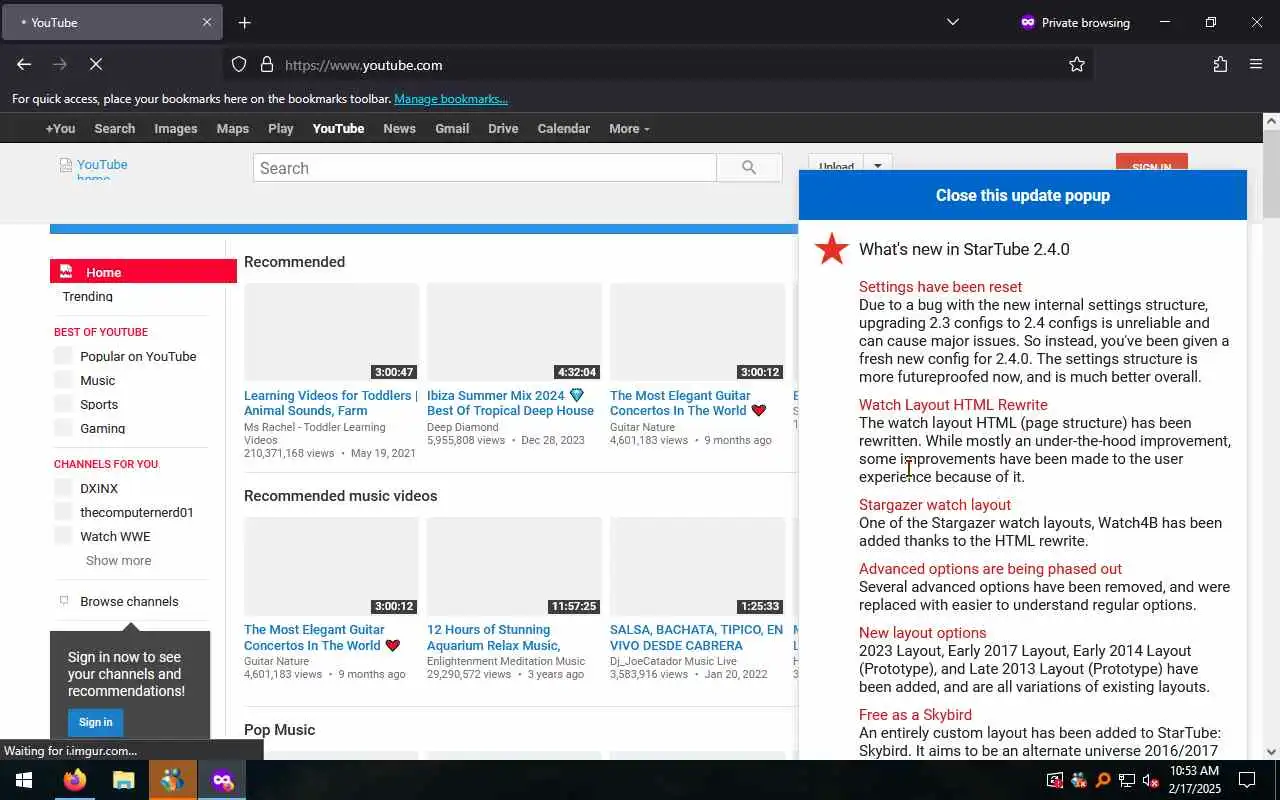Click the YouTube search field

[485, 168]
